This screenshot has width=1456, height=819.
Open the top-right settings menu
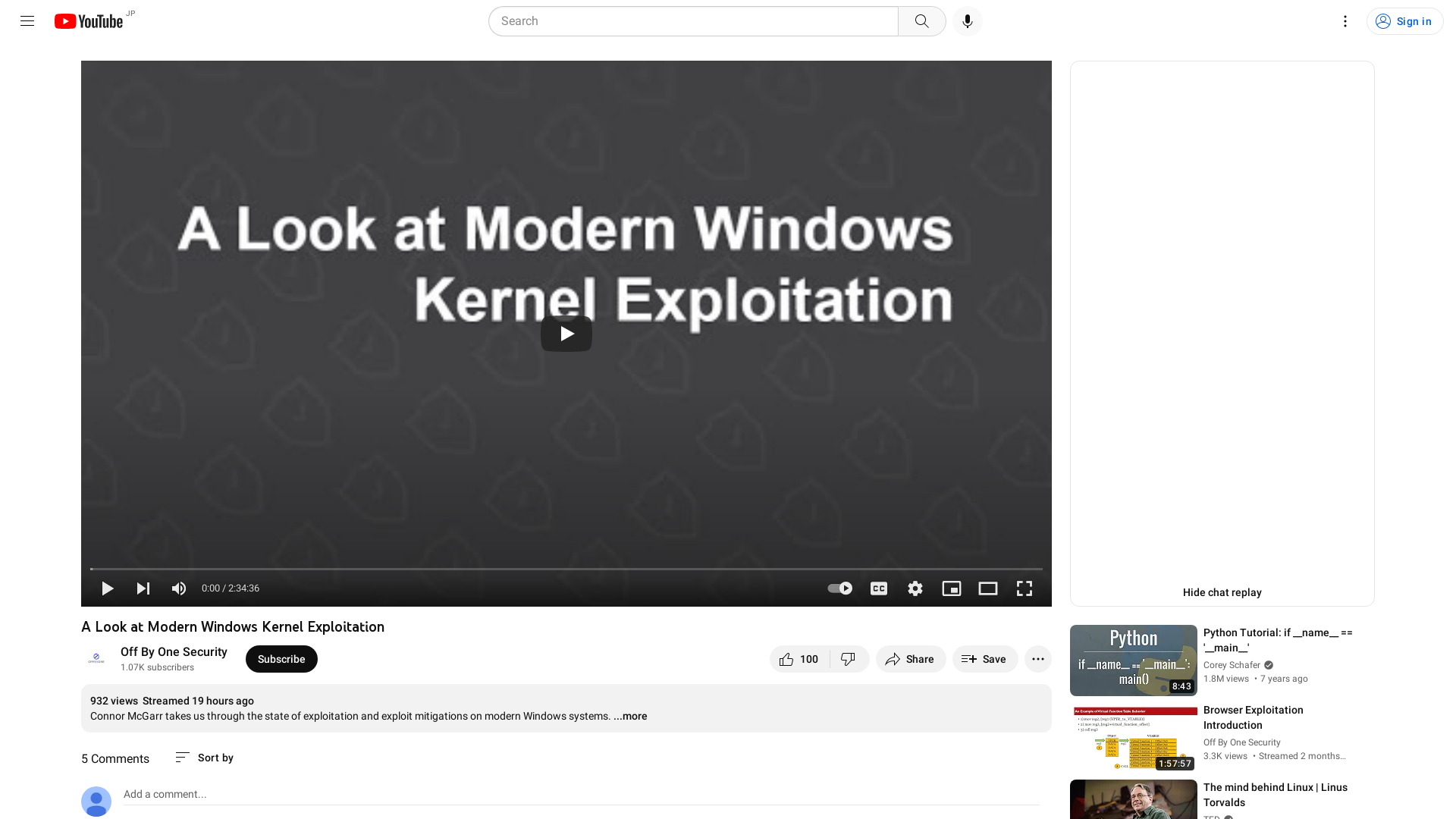click(x=1345, y=20)
